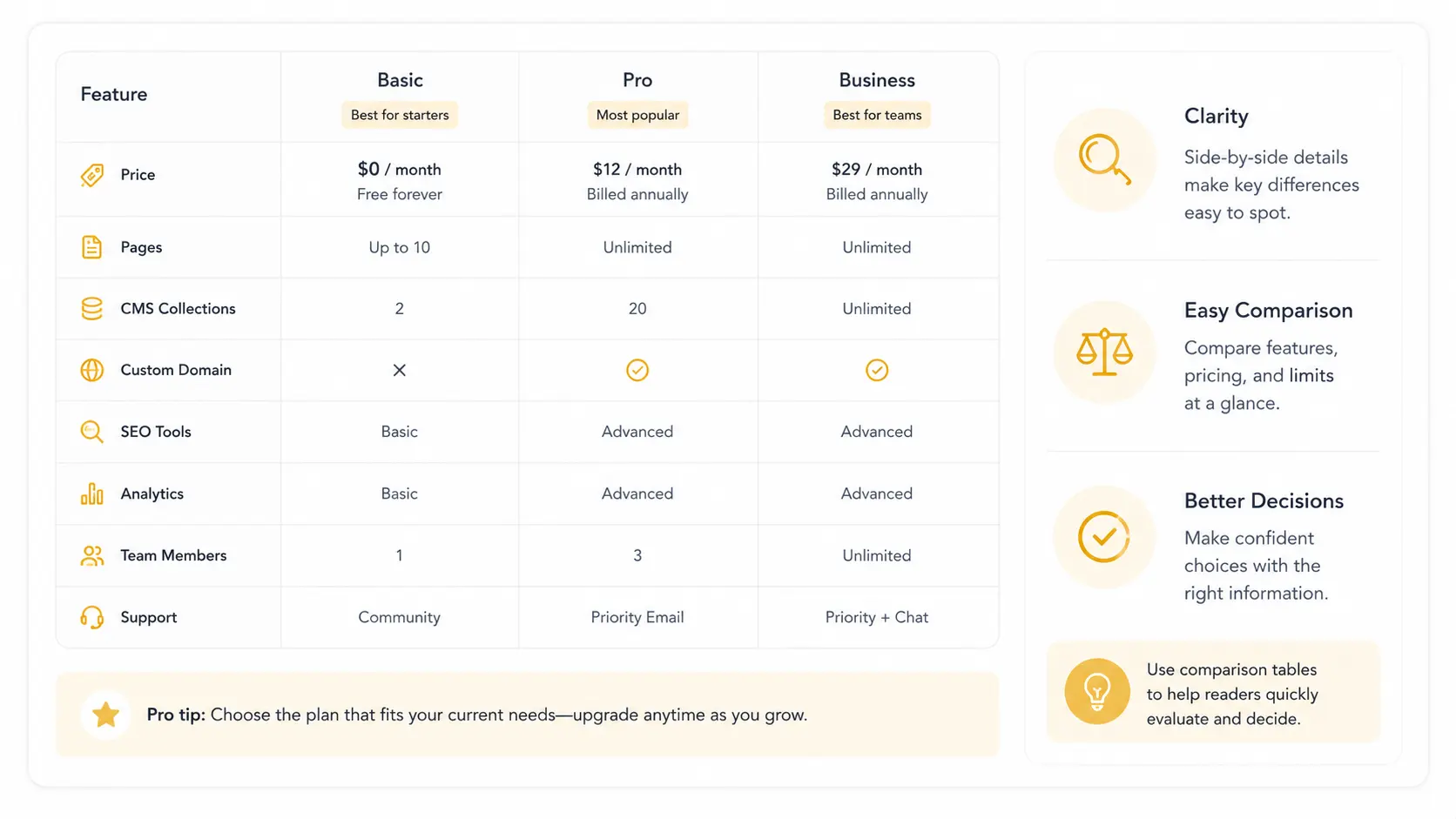Click the Basic plan Custom Domain X mark
This screenshot has height=819, width=1456.
point(400,370)
